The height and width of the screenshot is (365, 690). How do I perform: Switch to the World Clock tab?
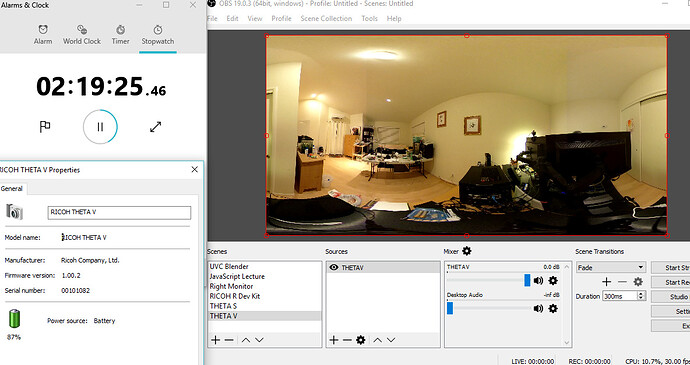click(82, 35)
